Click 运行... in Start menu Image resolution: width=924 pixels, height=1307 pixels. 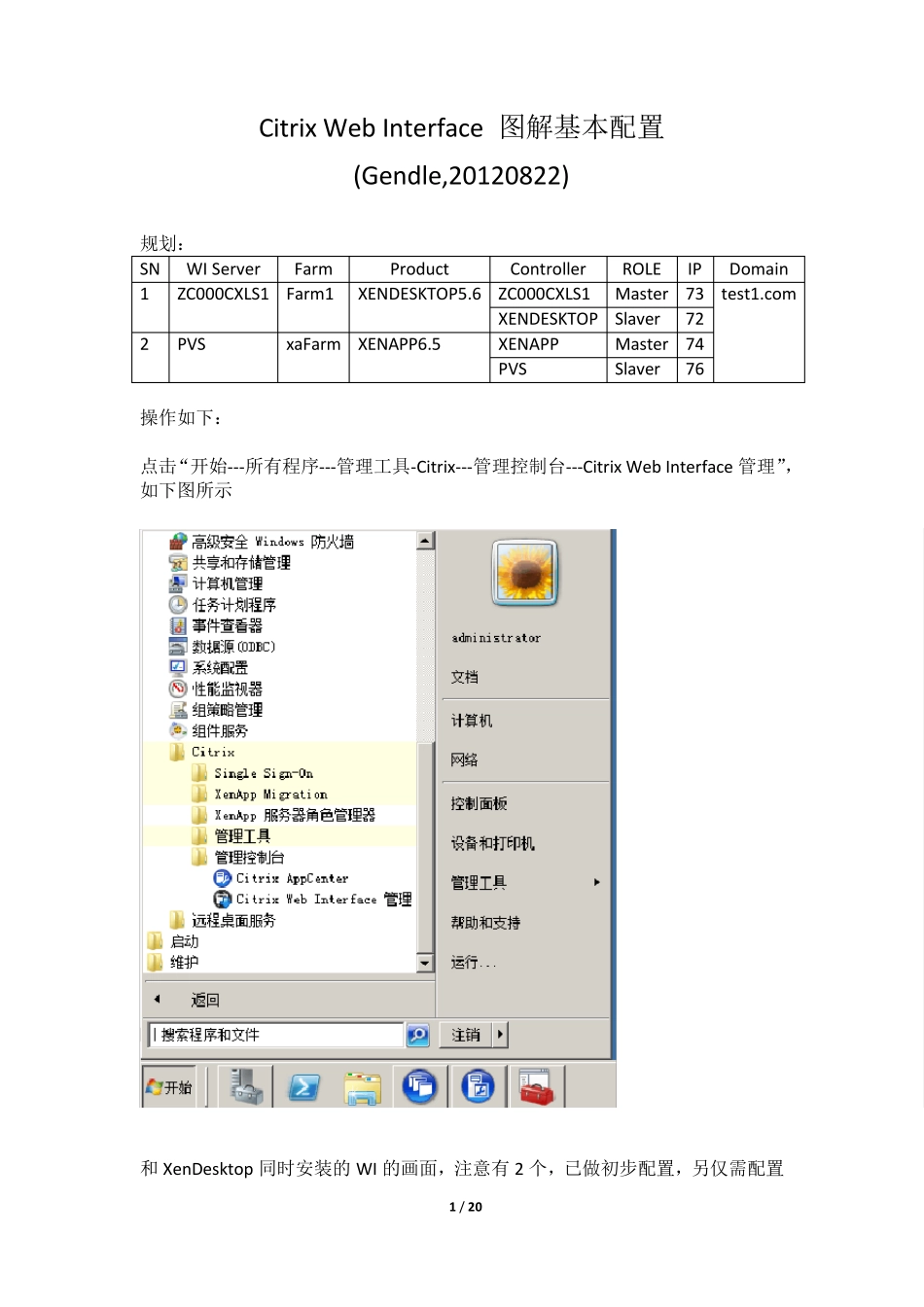pyautogui.click(x=474, y=962)
